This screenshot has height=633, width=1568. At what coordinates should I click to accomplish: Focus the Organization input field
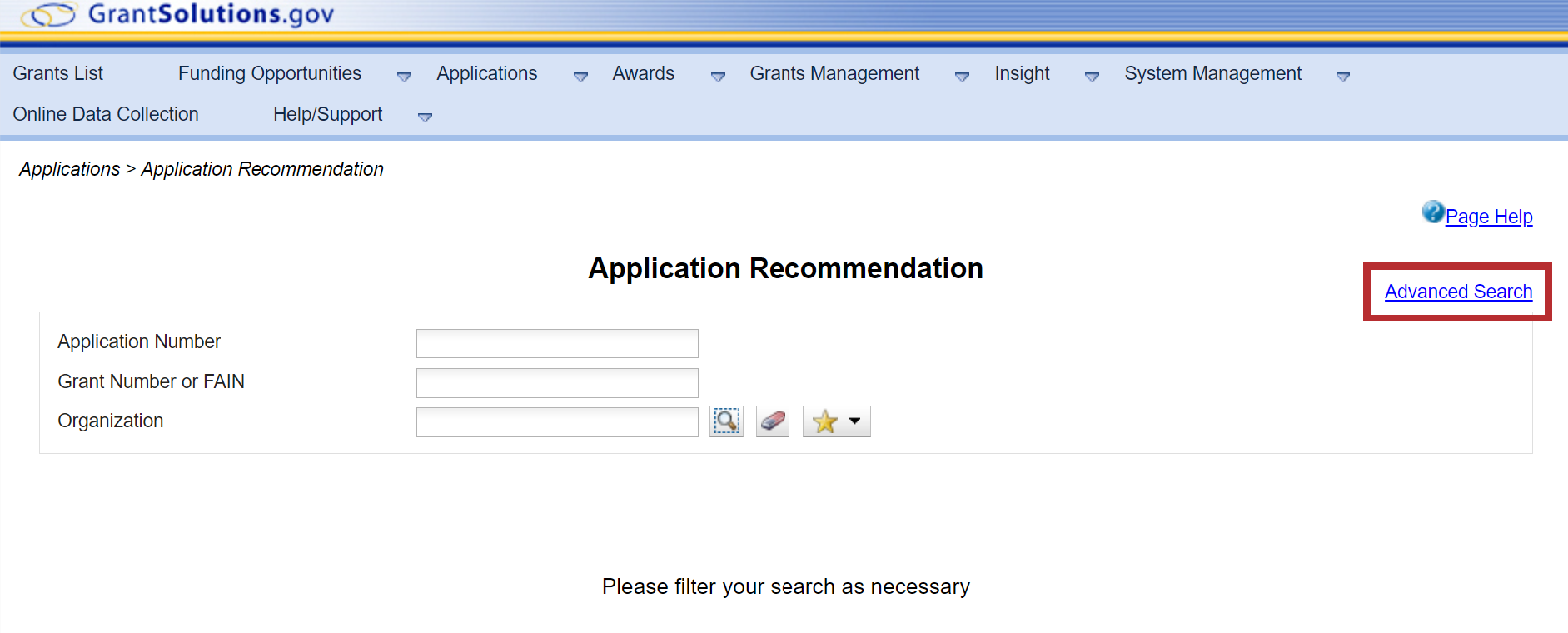pos(557,422)
